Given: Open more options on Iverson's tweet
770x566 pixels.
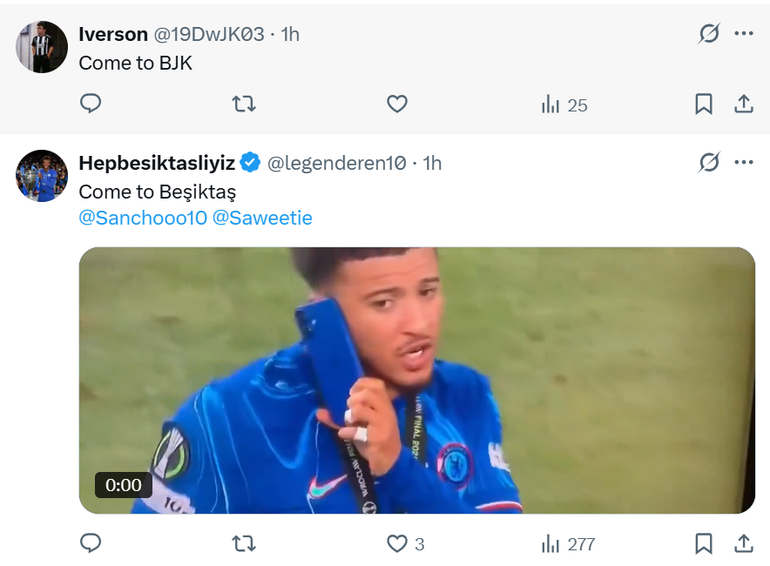Looking at the screenshot, I should coord(743,34).
